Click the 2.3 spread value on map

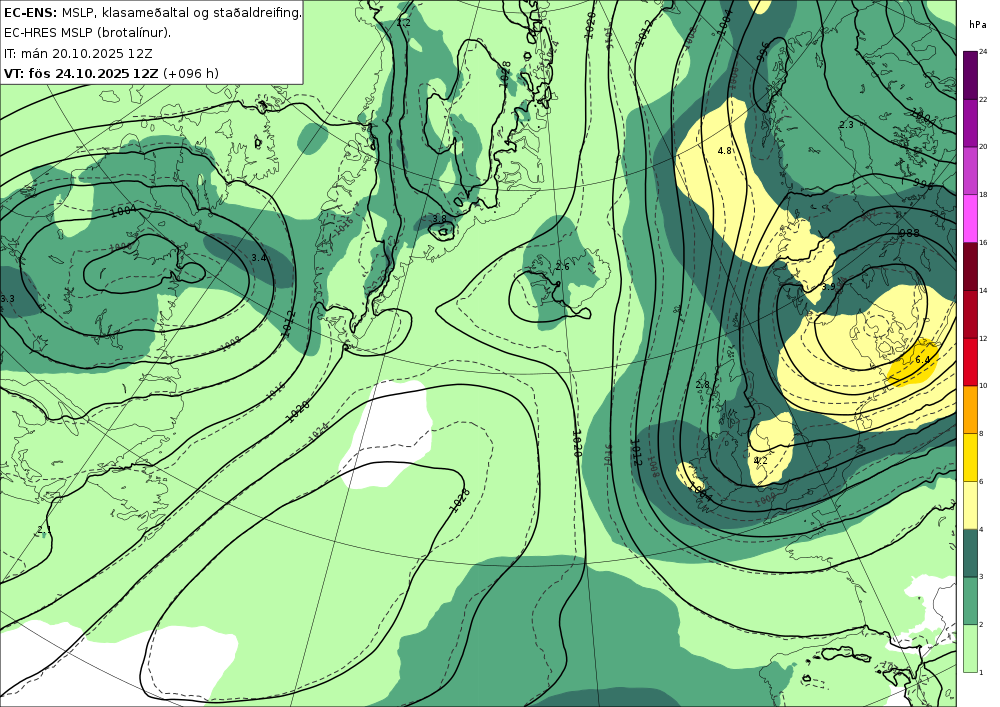pos(846,125)
